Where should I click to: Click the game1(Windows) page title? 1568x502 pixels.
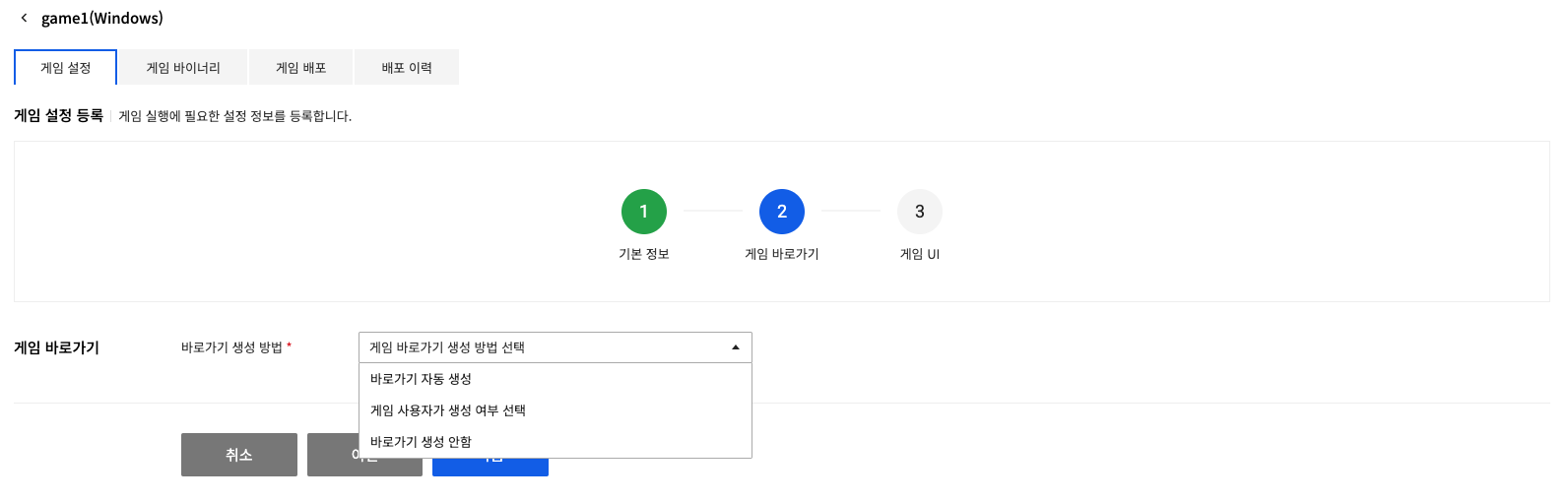tap(102, 18)
